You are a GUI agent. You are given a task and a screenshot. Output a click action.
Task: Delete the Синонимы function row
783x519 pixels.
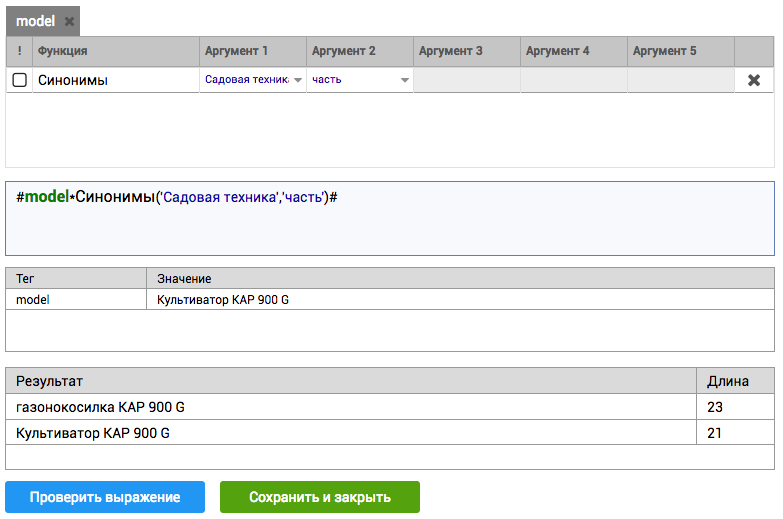click(x=754, y=80)
